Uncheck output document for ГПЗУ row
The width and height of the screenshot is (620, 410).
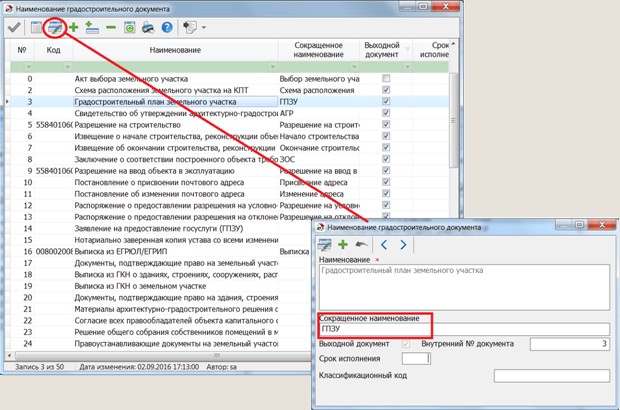pyautogui.click(x=386, y=102)
